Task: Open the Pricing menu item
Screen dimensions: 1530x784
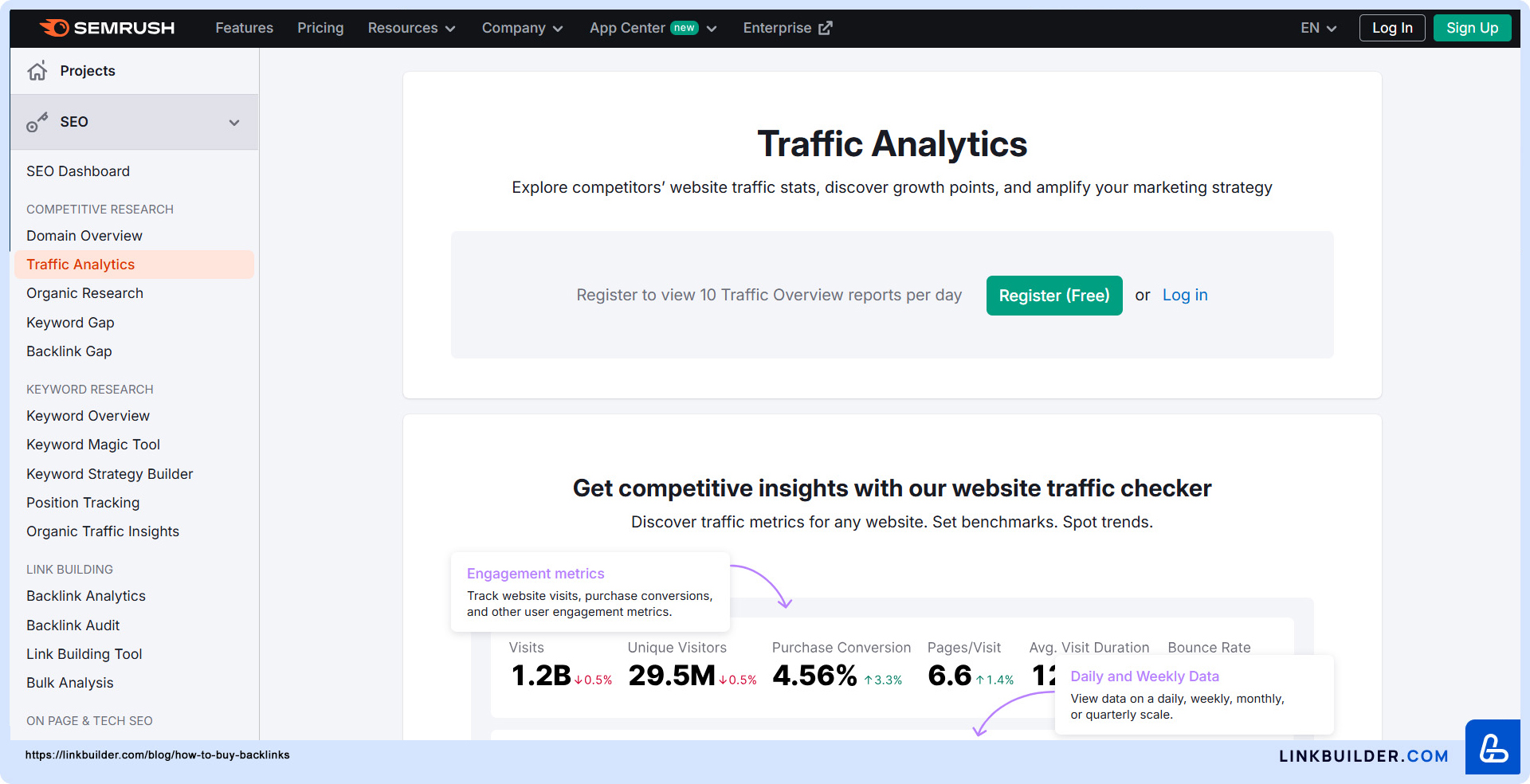Action: pyautogui.click(x=320, y=28)
